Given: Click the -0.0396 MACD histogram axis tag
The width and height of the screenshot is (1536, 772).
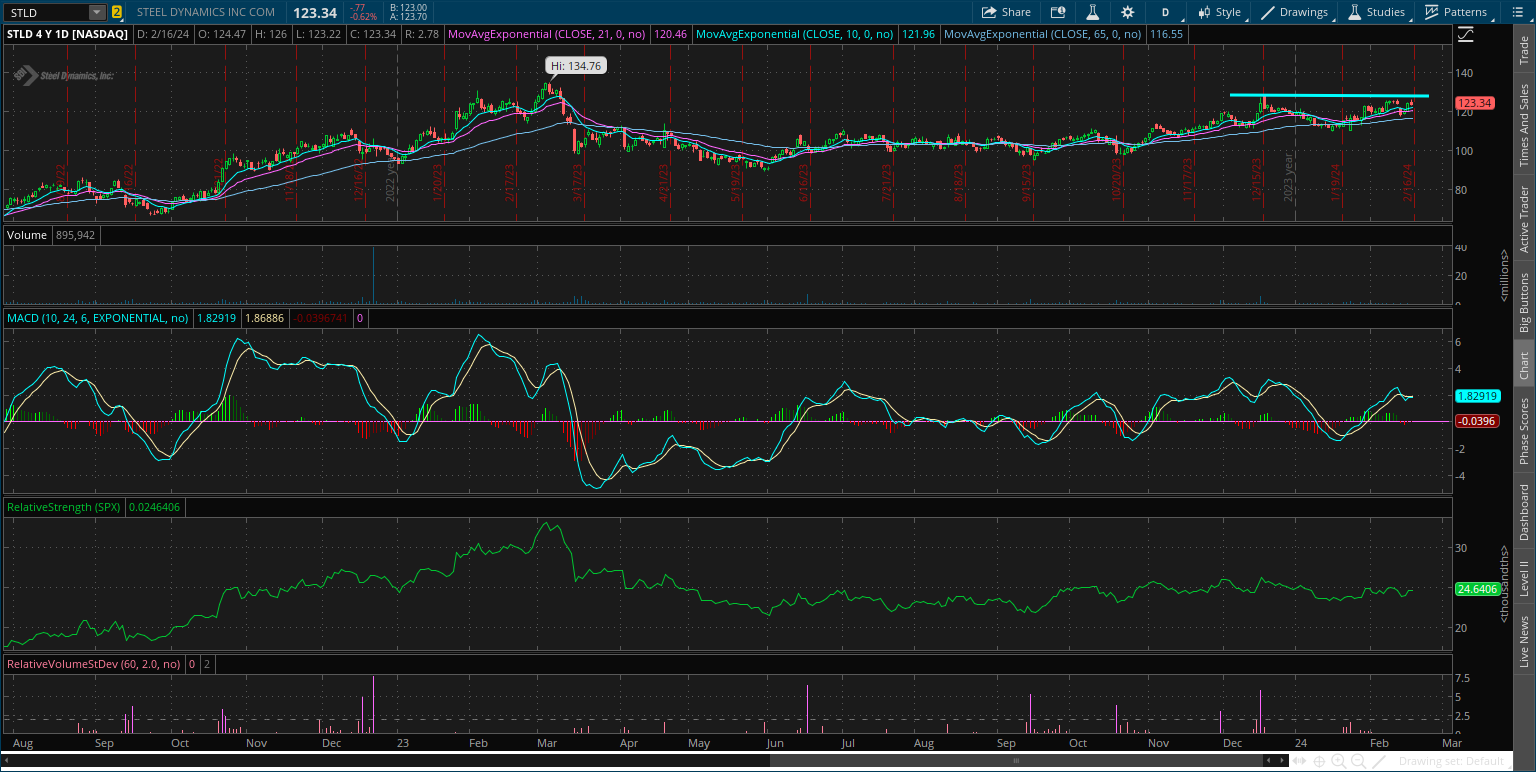Looking at the screenshot, I should pos(1476,421).
